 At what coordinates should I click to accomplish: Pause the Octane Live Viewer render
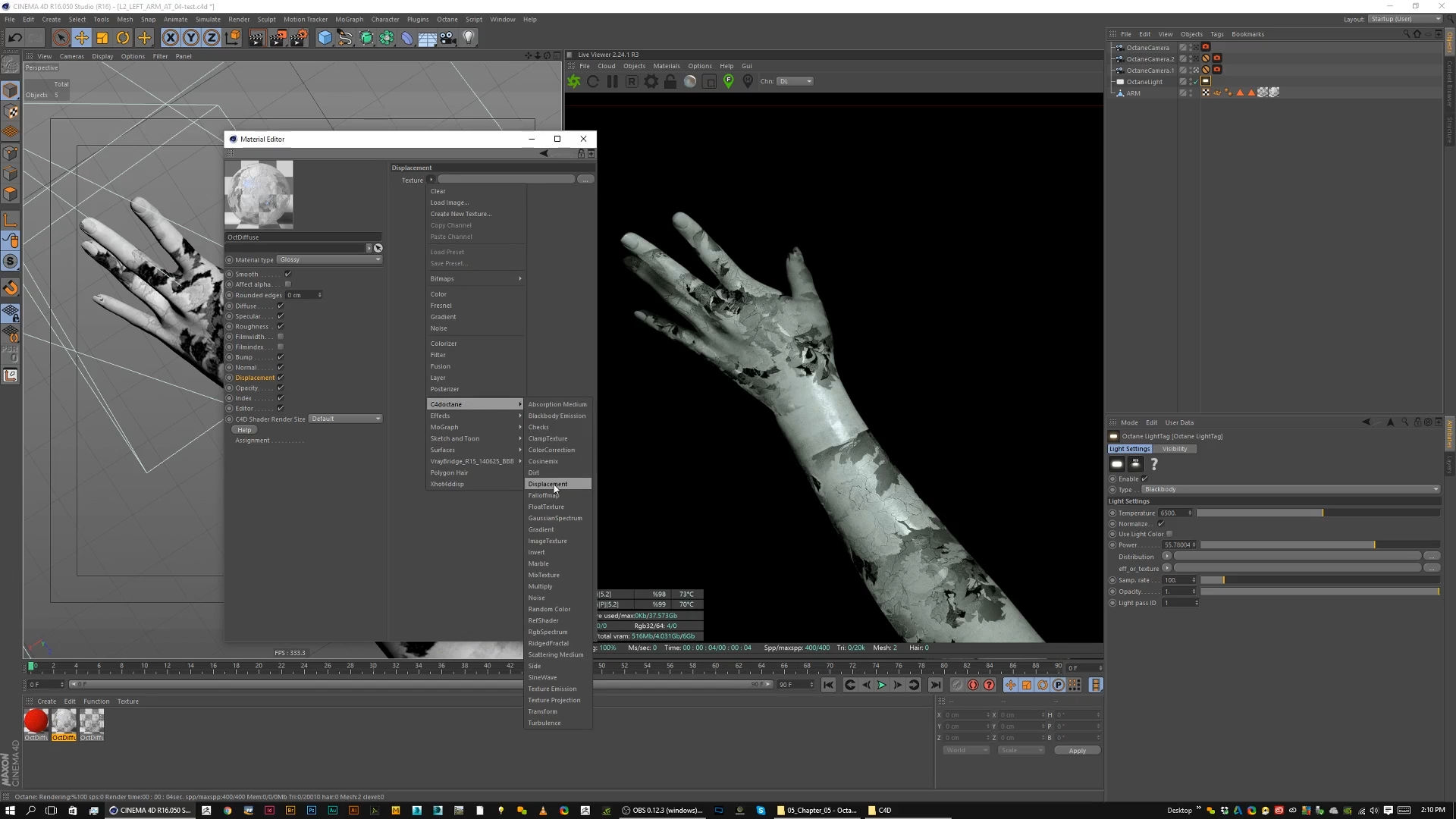[x=612, y=81]
